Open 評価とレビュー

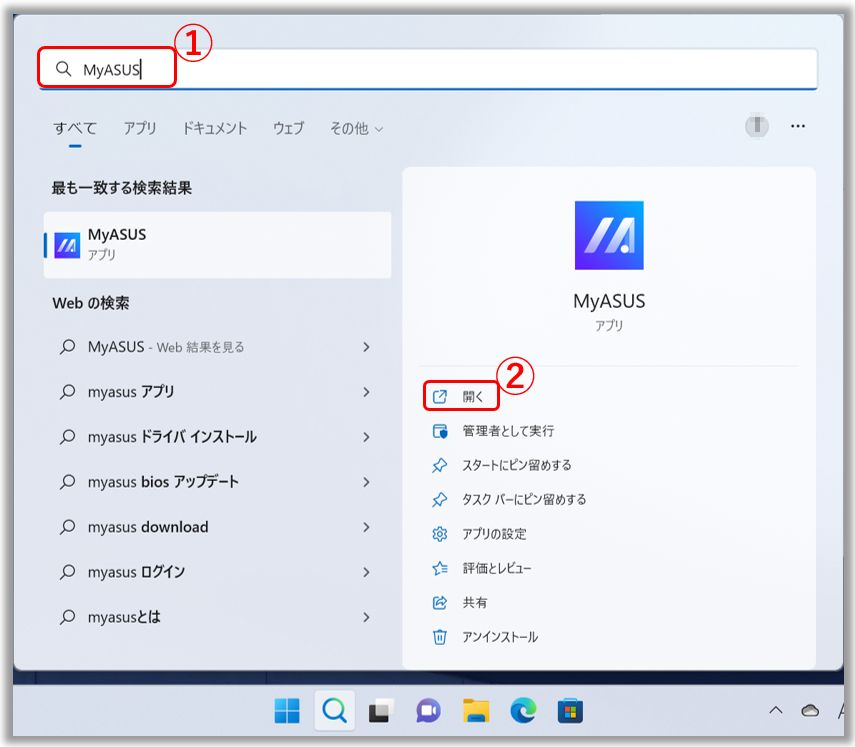pyautogui.click(x=496, y=568)
